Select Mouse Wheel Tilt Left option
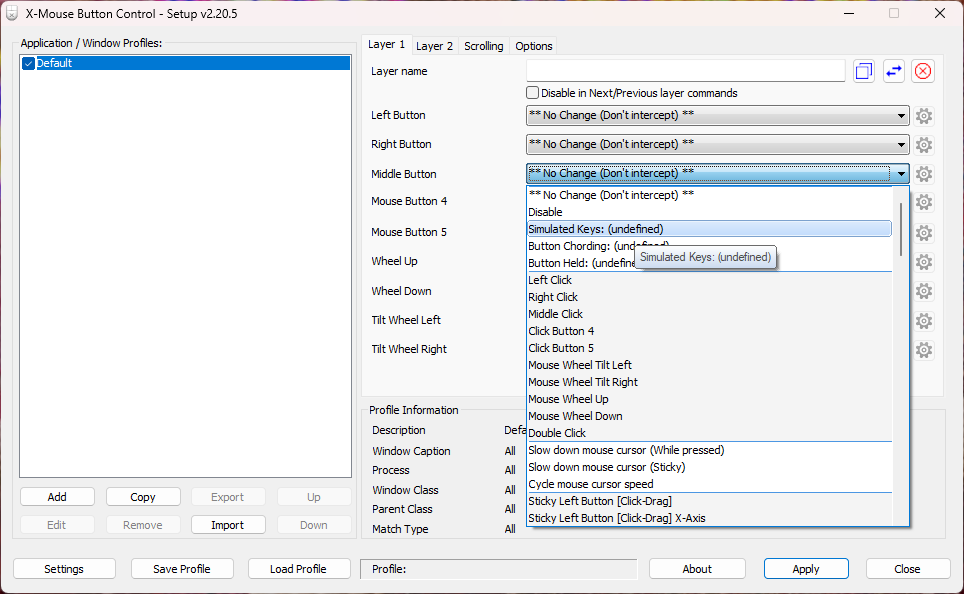 (709, 365)
